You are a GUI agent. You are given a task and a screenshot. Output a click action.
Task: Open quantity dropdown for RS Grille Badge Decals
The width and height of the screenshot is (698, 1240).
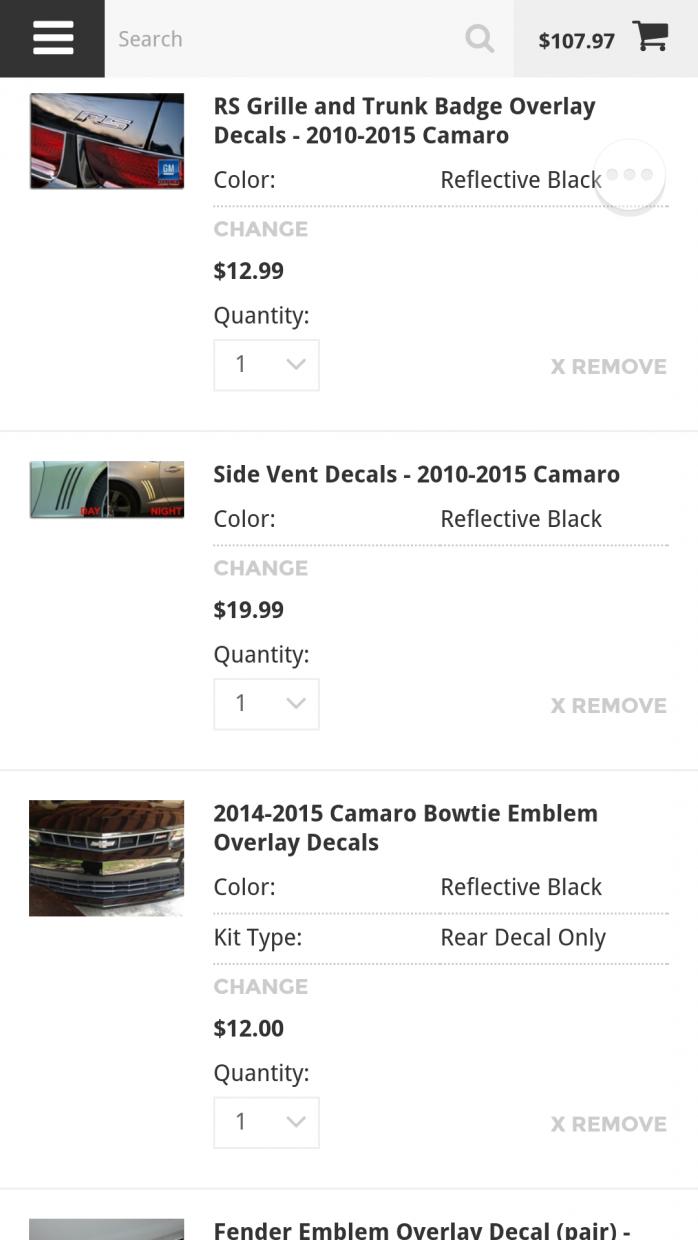coord(266,364)
